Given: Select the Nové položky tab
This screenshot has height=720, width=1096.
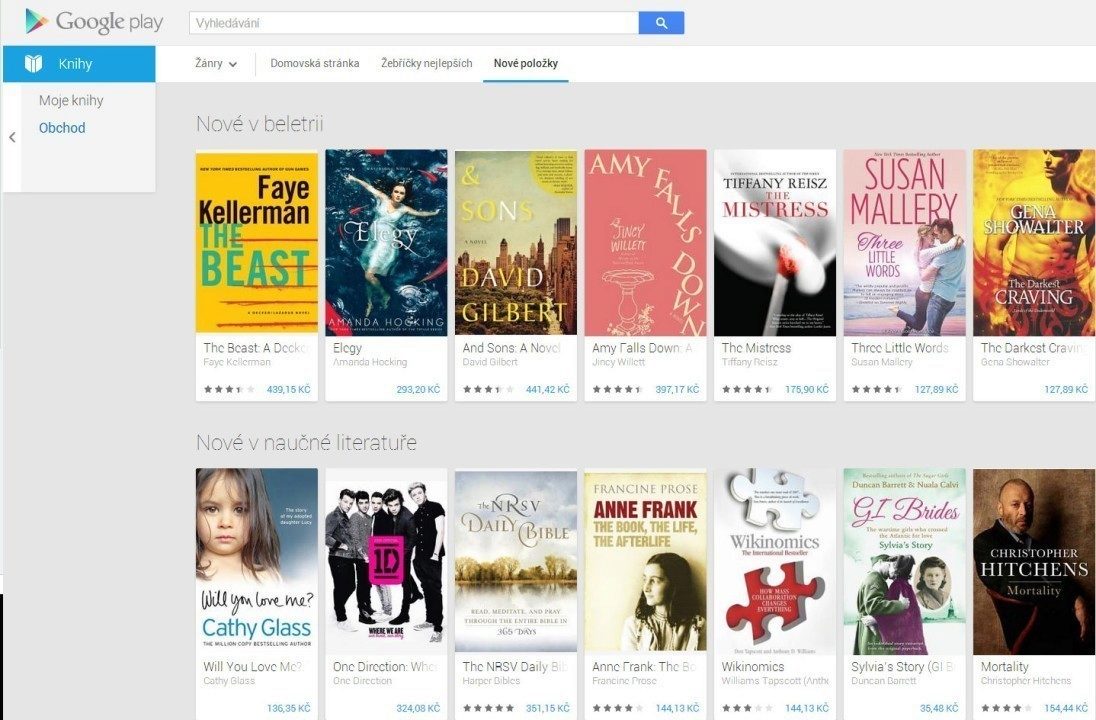Looking at the screenshot, I should pos(526,64).
